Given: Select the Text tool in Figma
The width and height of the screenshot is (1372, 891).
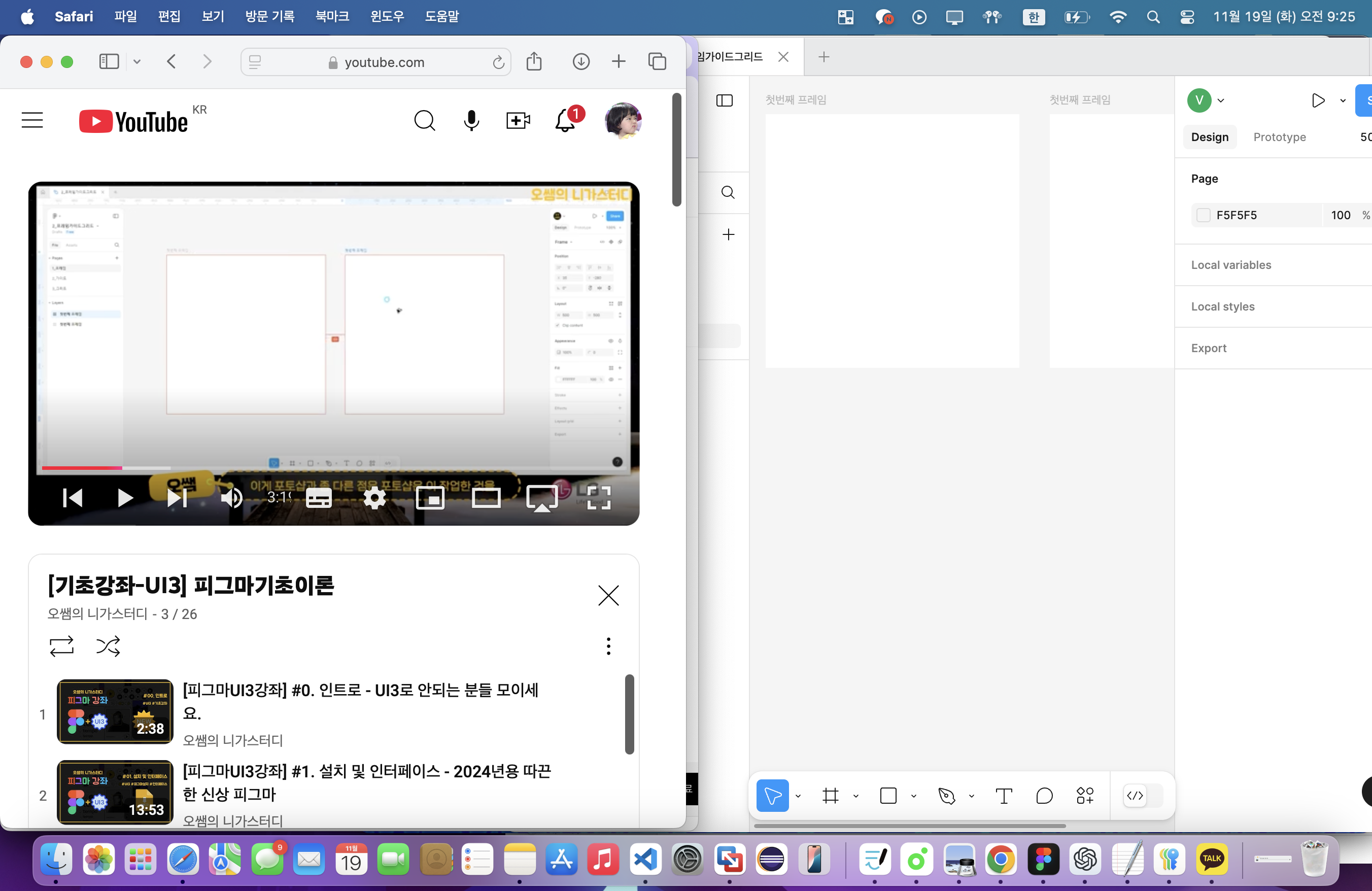Looking at the screenshot, I should point(1004,796).
